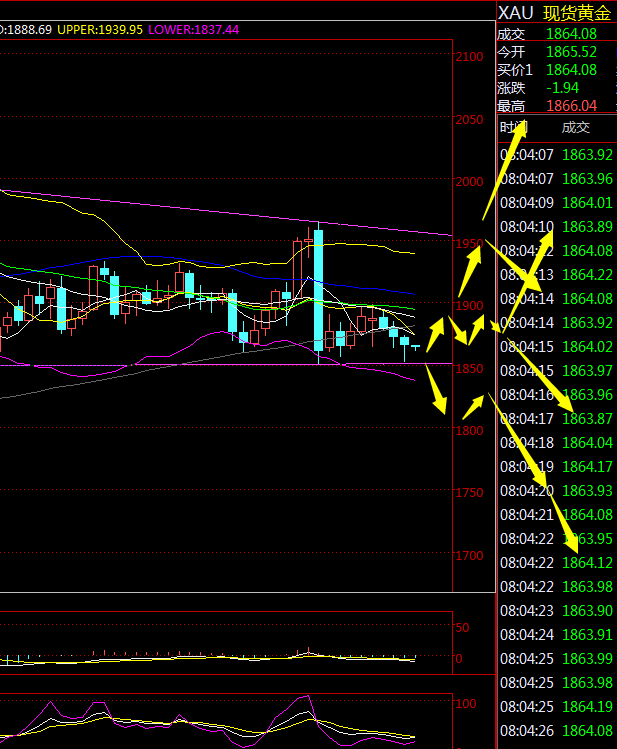
Task: Click the UPPER:1939.95 indicator label
Action: tap(100, 30)
